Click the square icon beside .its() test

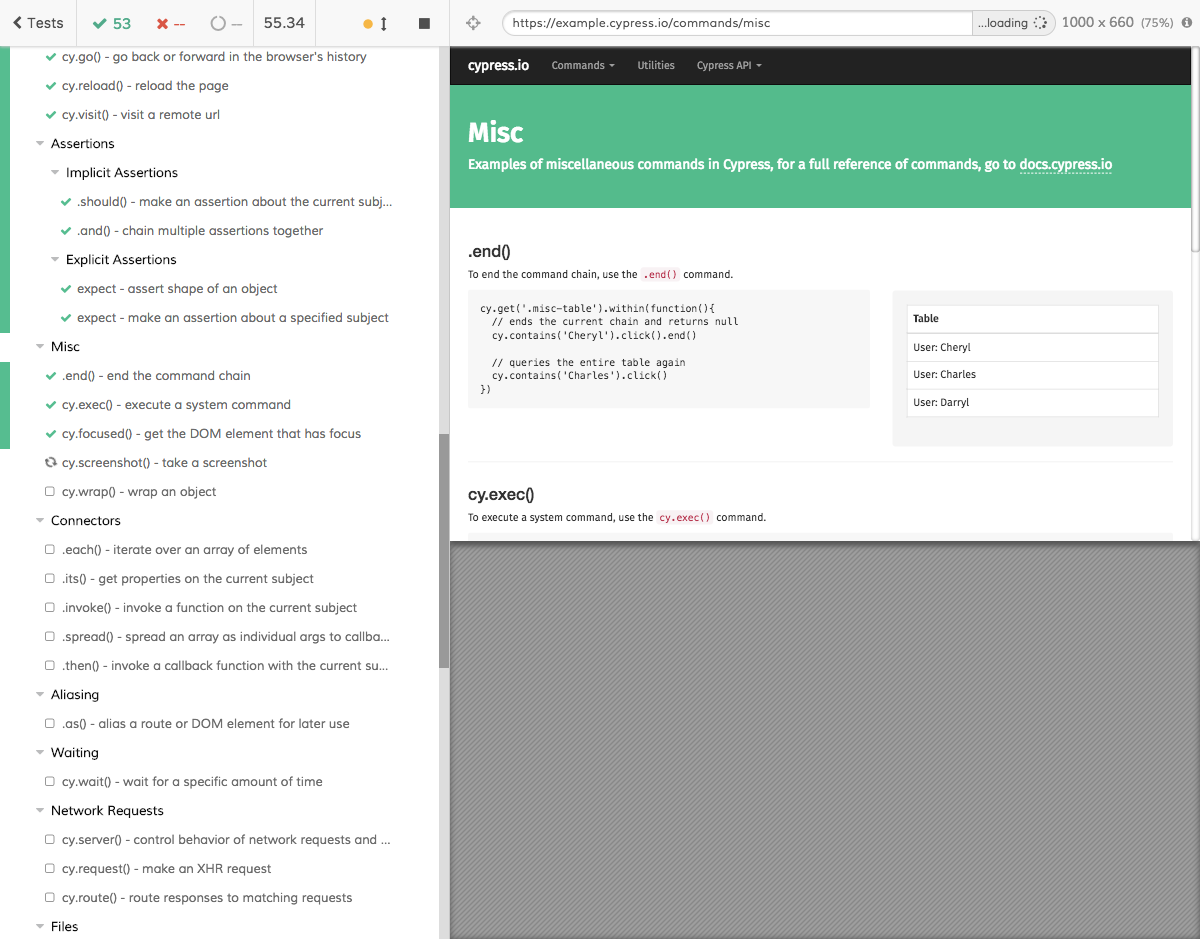click(50, 579)
